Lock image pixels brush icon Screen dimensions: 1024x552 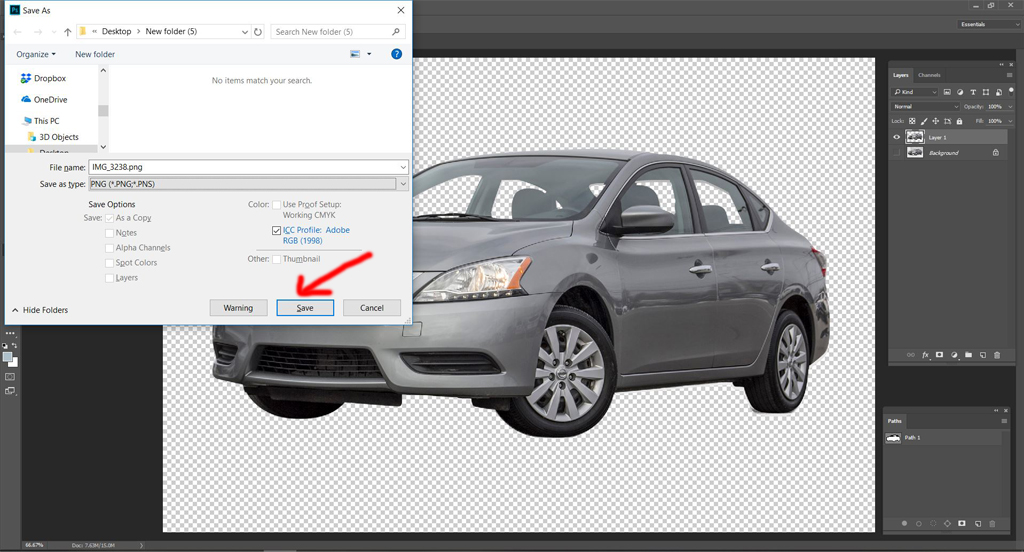click(x=923, y=121)
